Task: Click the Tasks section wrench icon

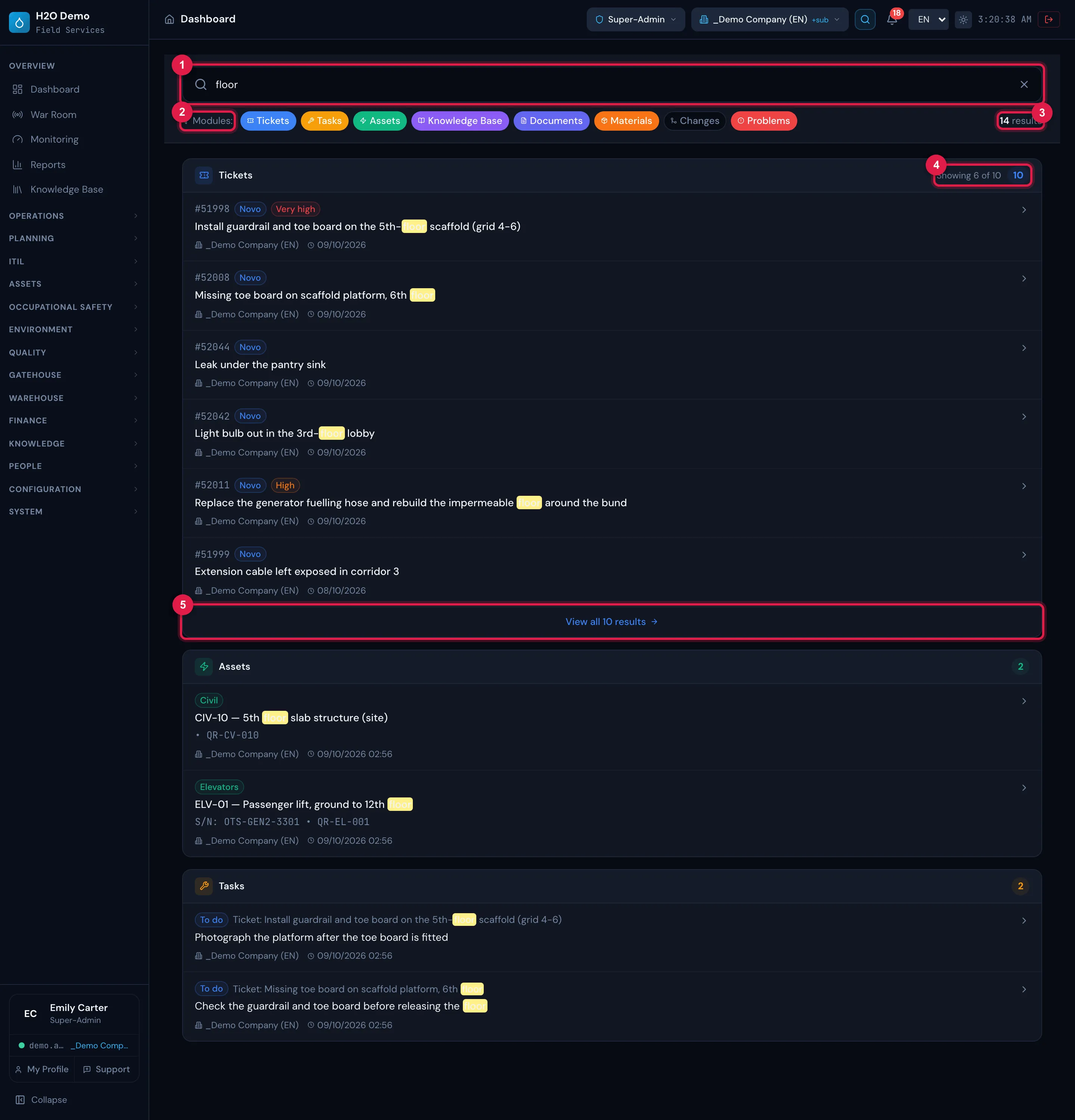Action: point(204,886)
